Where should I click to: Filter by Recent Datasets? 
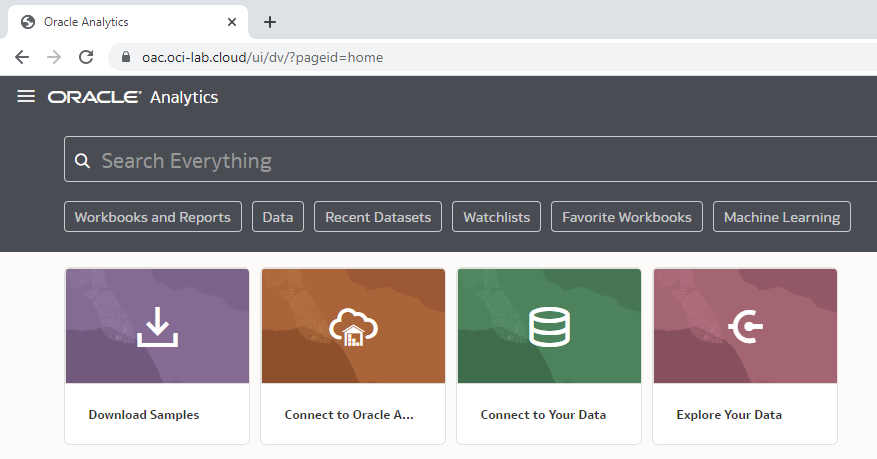click(378, 217)
